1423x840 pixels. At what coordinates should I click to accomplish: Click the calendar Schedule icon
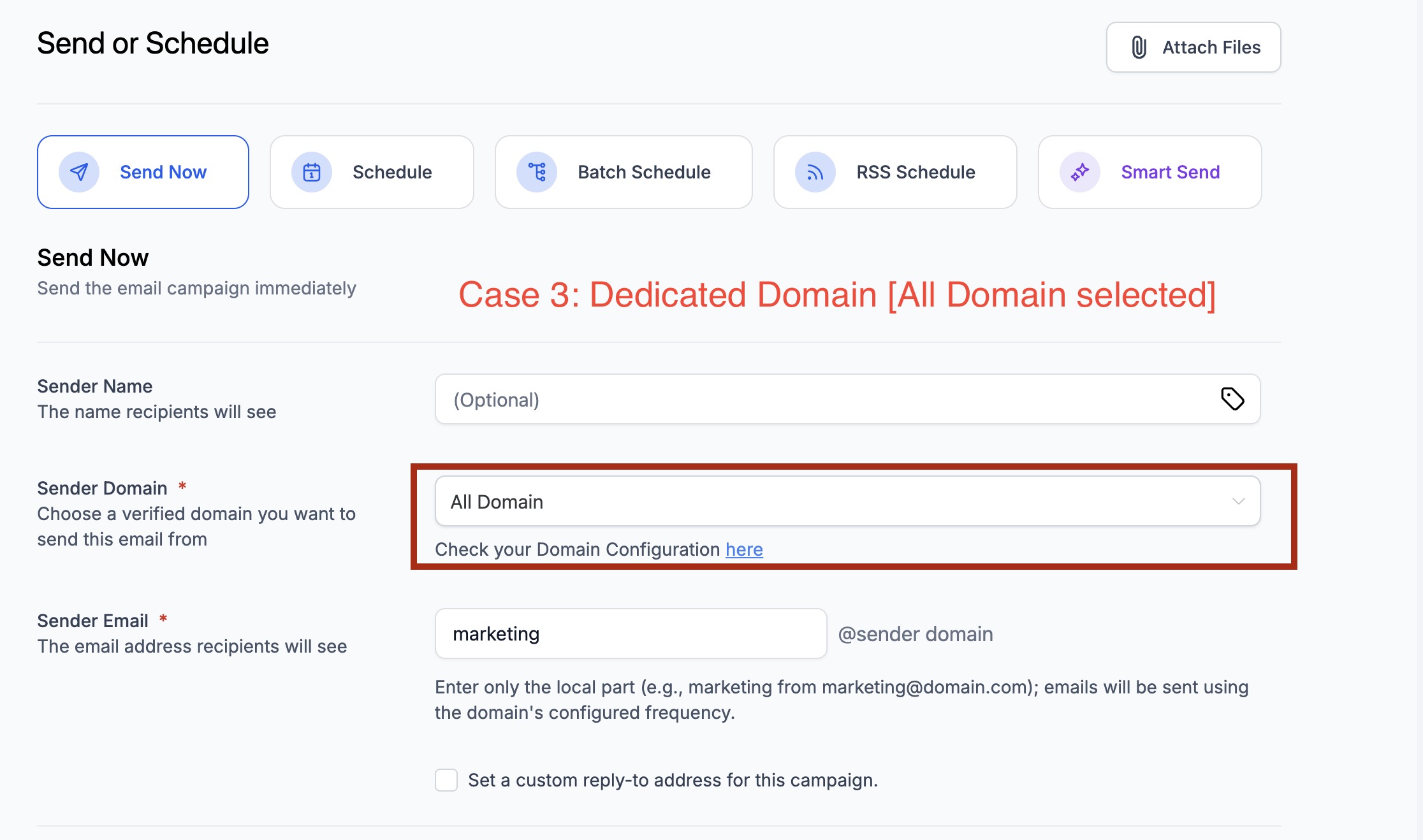pyautogui.click(x=312, y=172)
